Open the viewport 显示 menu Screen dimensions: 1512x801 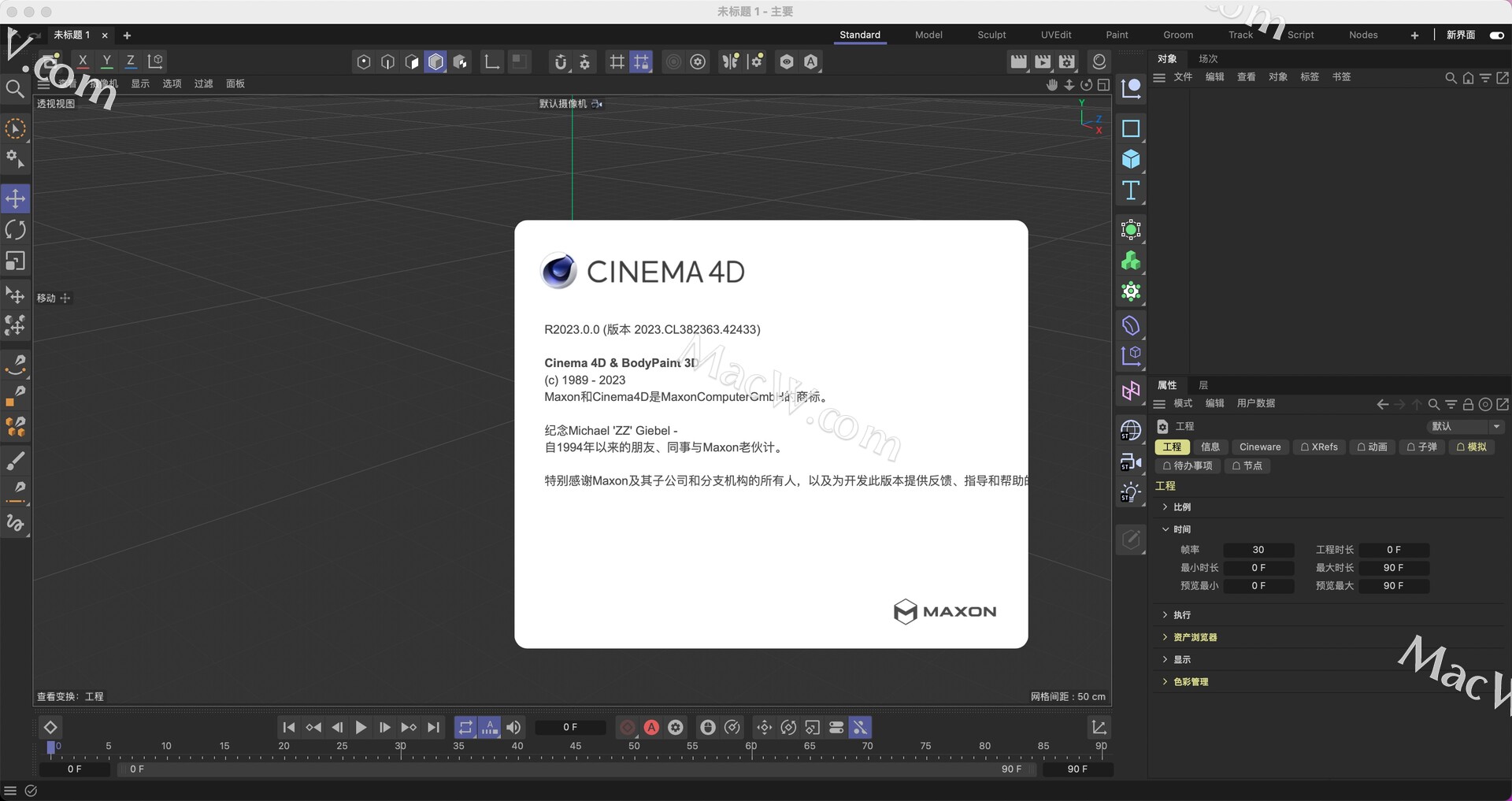coord(140,83)
